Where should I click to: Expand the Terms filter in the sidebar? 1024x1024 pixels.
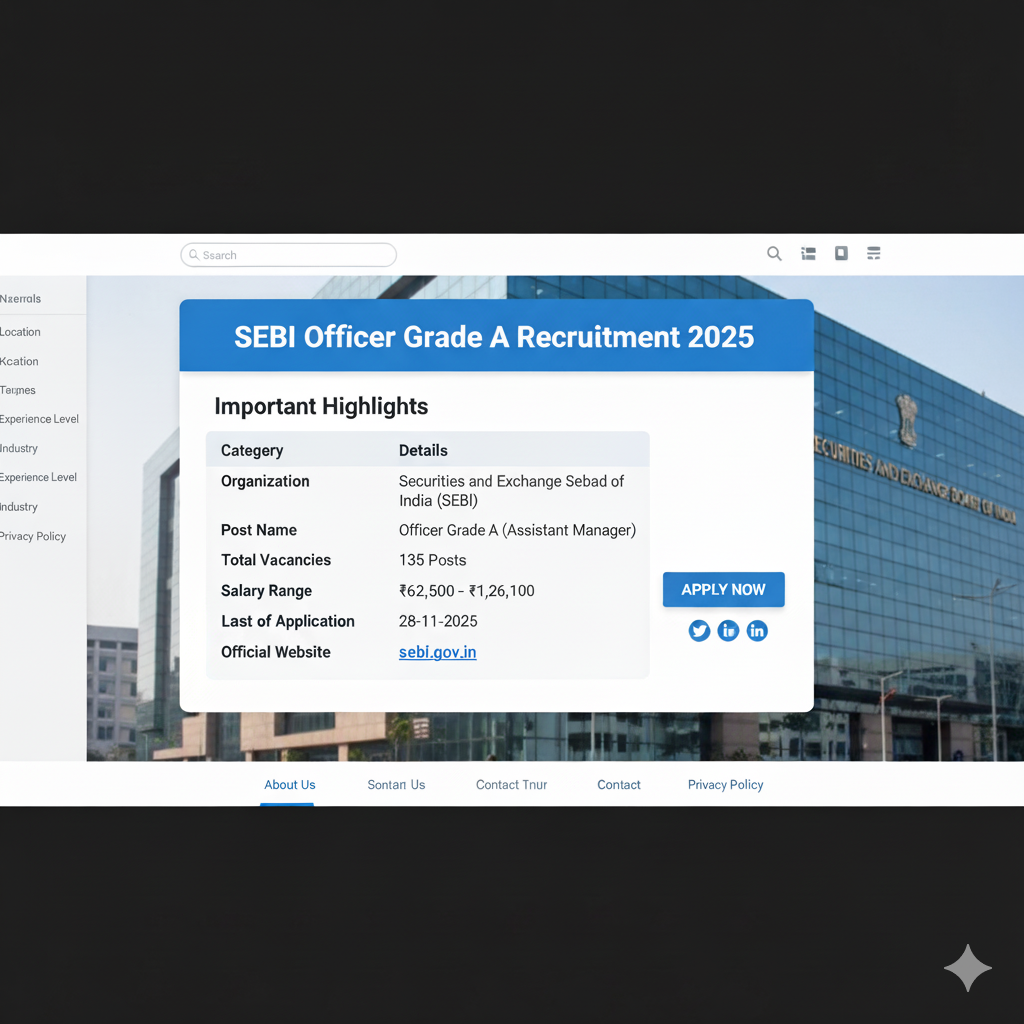coord(17,390)
